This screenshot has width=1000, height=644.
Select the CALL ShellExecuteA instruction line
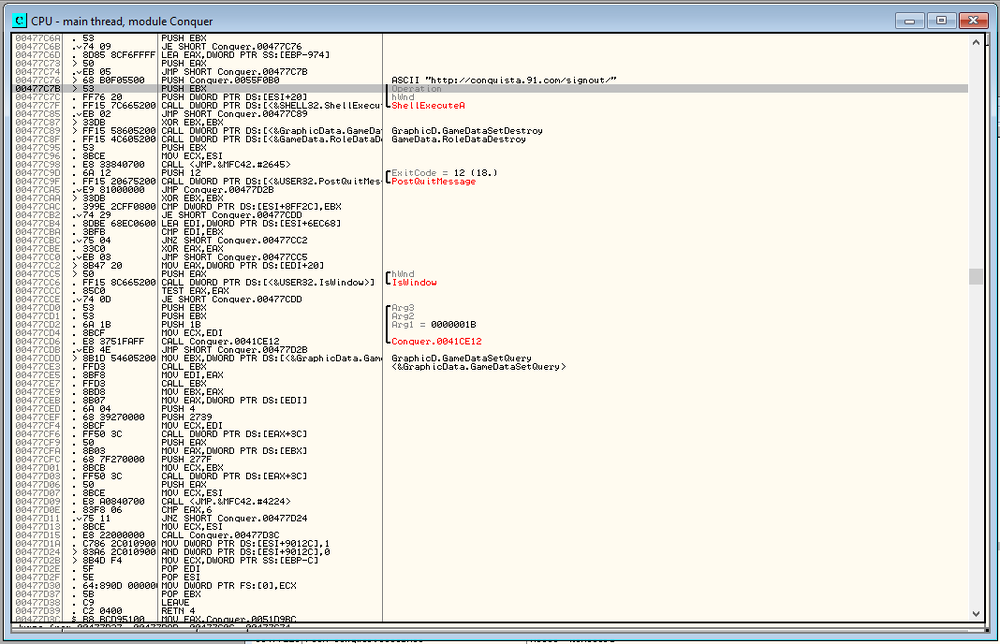click(x=270, y=105)
